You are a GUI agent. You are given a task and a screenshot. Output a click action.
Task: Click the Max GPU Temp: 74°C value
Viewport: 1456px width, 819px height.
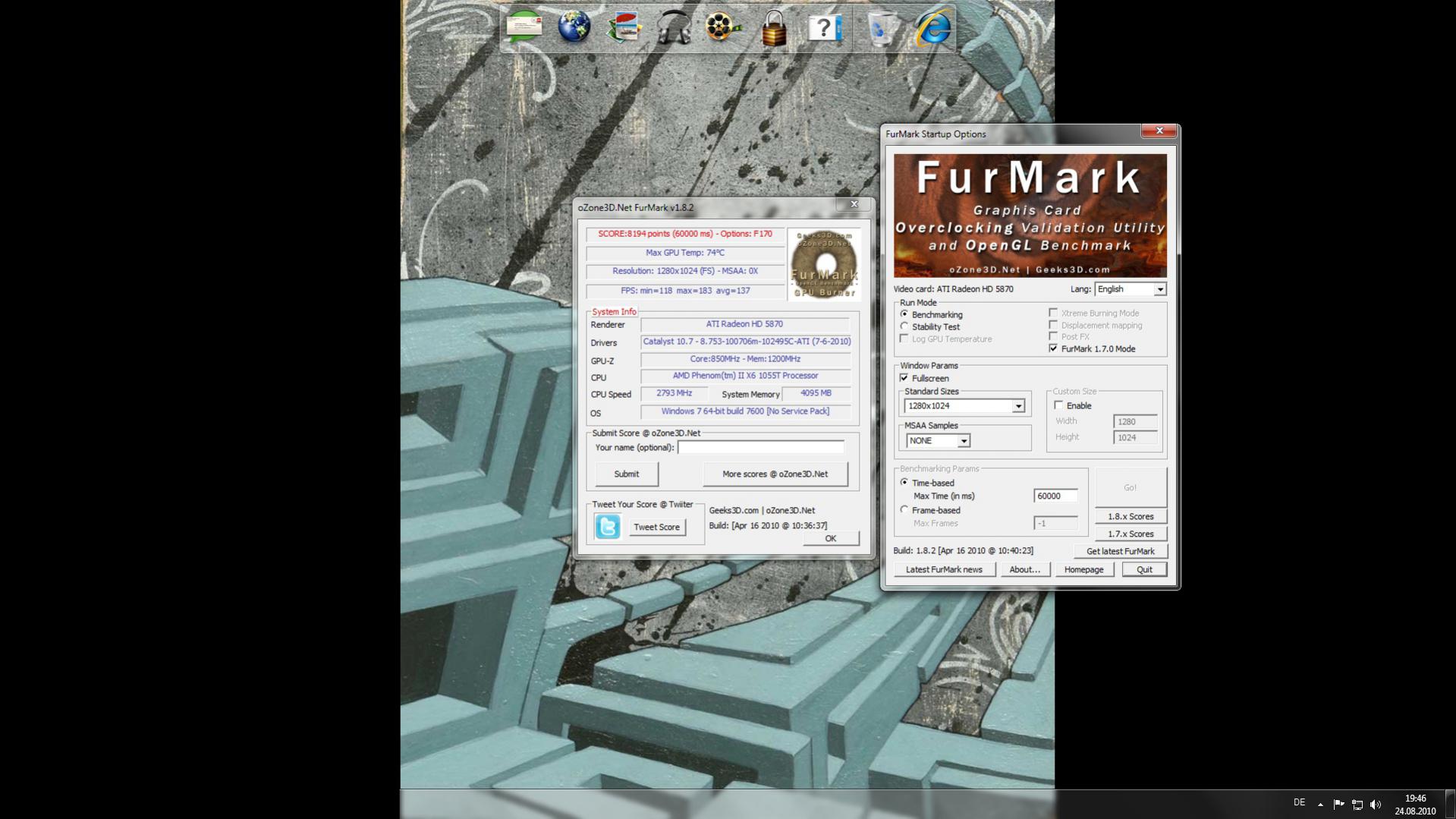(x=684, y=253)
